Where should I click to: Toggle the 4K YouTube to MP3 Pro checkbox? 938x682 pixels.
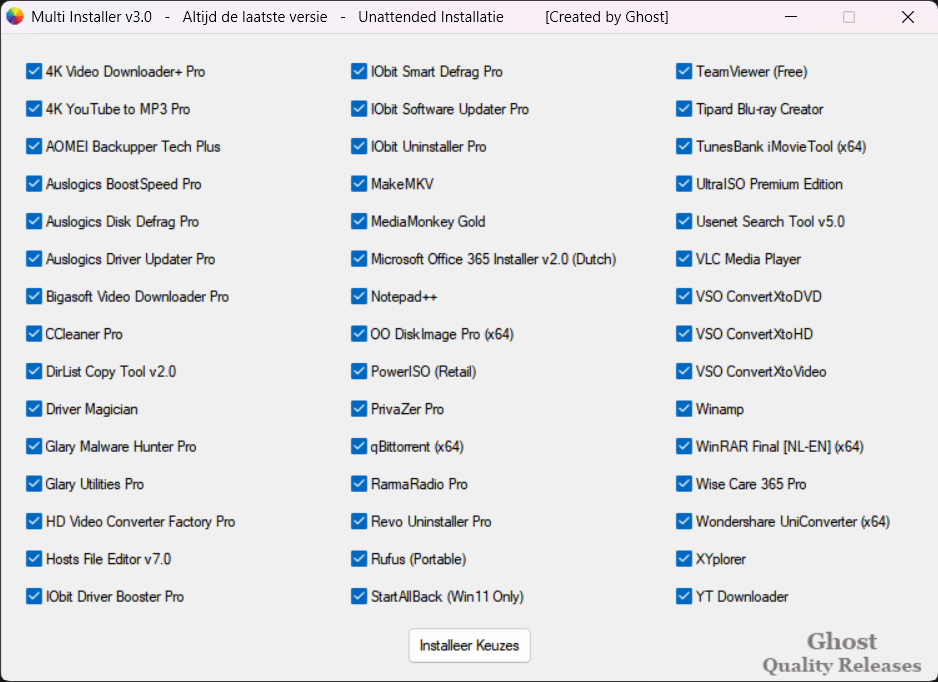pyautogui.click(x=34, y=109)
